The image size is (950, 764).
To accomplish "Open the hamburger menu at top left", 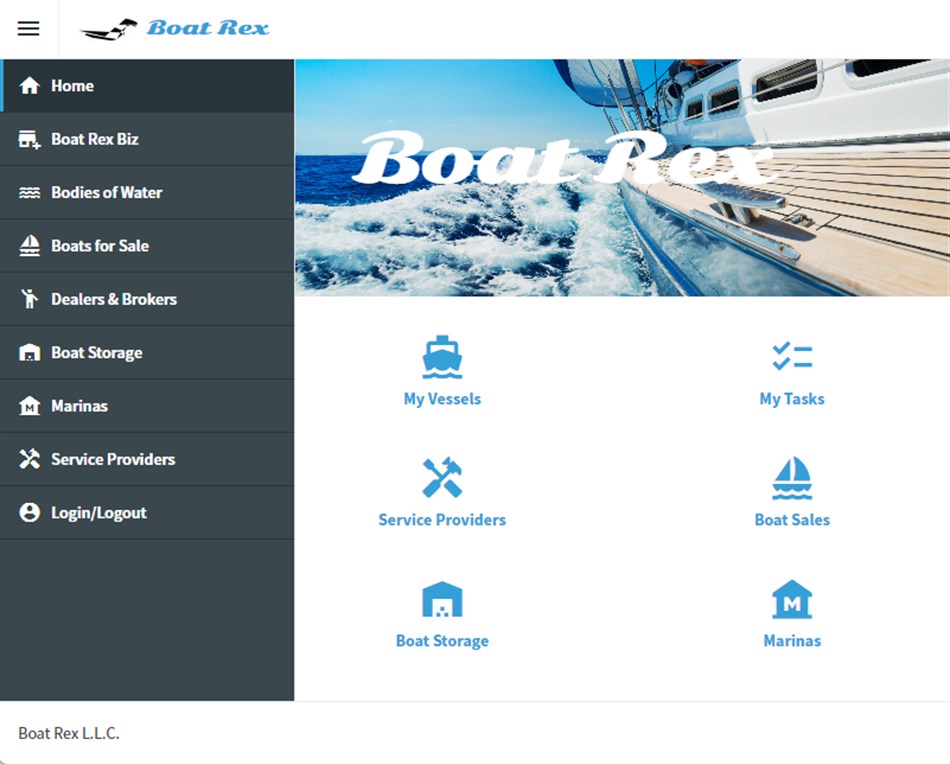I will (x=28, y=28).
